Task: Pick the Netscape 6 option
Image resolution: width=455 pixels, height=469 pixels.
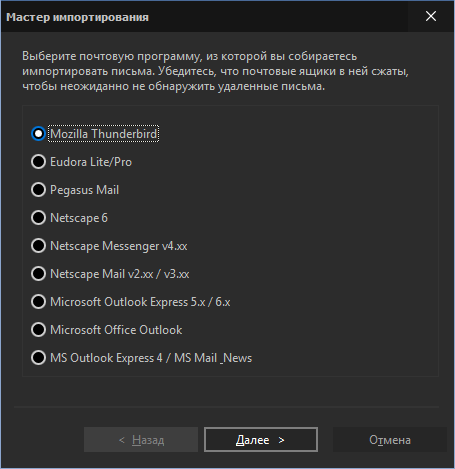Action: point(38,218)
